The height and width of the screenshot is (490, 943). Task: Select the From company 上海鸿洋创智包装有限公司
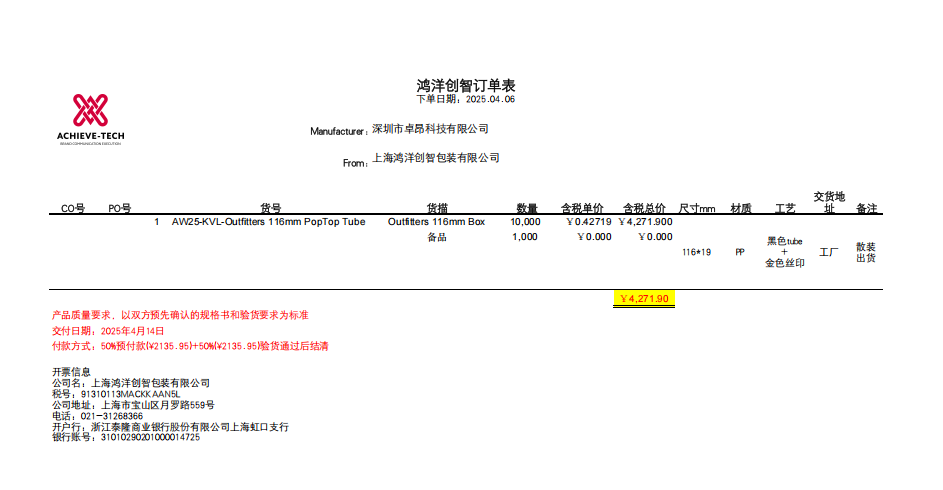point(435,158)
